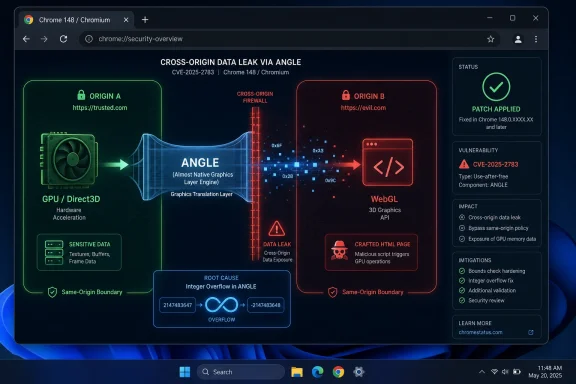This screenshot has width=576, height=384.
Task: Click the Crafted HTML Page card
Action: click(371, 252)
